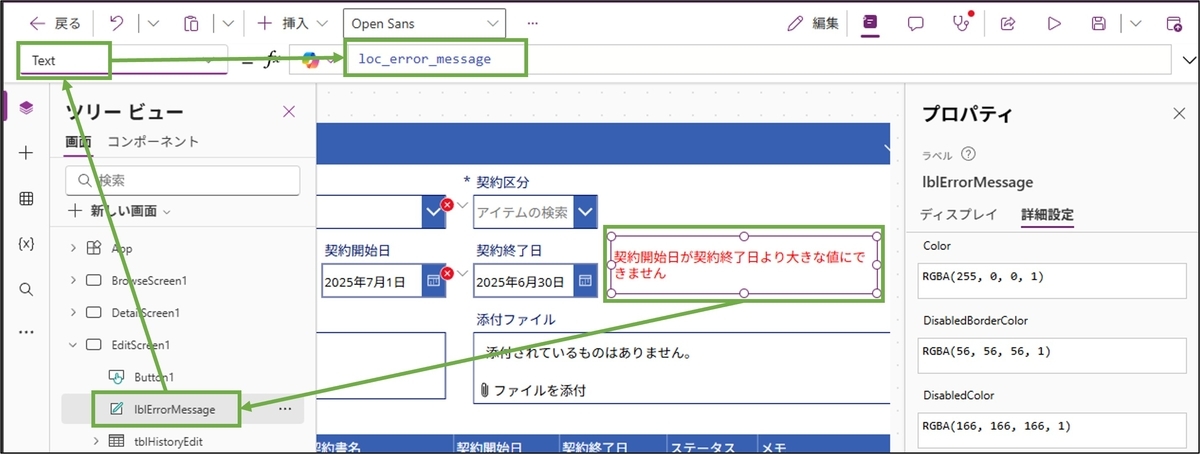This screenshot has width=1200, height=454.
Task: Collapse the EditScreen1 tree node
Action: point(73,344)
